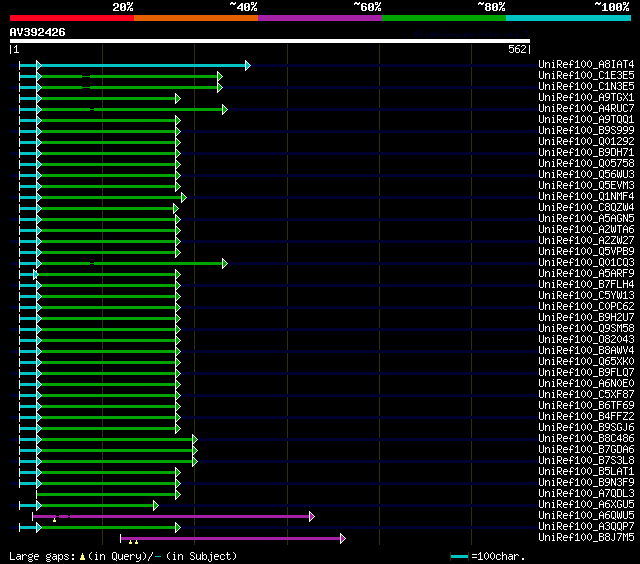Open the UniRef100_Q01CQ3 hit
The width and height of the screenshot is (640, 564).
[x=586, y=263]
